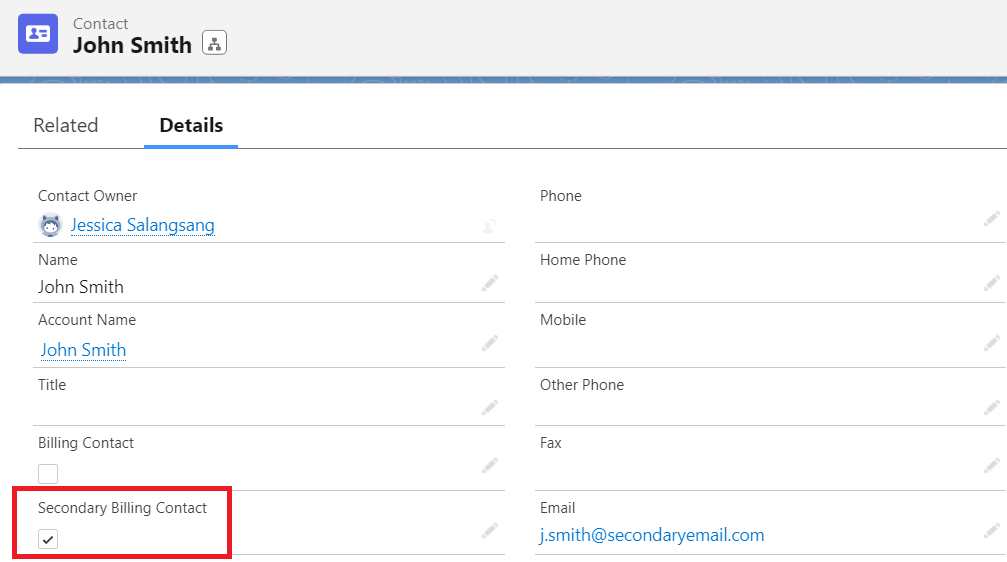
Task: Click the Billing Contact edit pencil
Action: 490,465
